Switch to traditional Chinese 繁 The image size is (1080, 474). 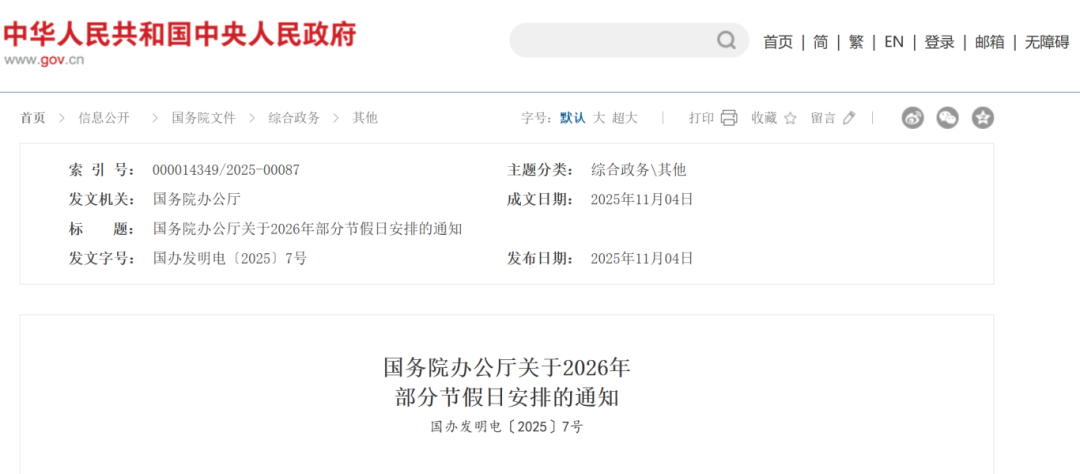pos(856,42)
